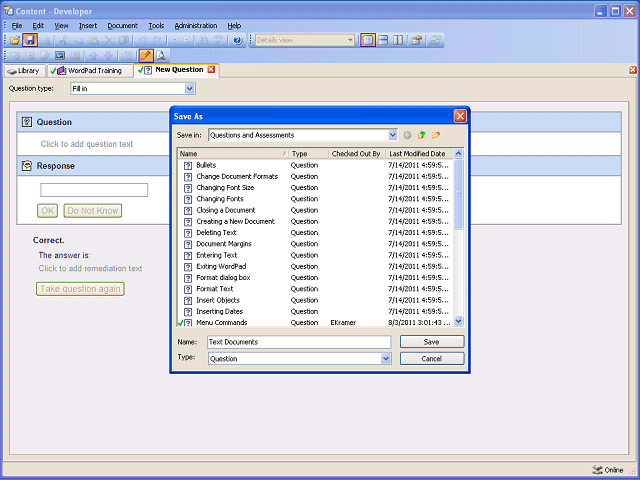
Task: Select Change Document Formats in list
Action: [313, 177]
